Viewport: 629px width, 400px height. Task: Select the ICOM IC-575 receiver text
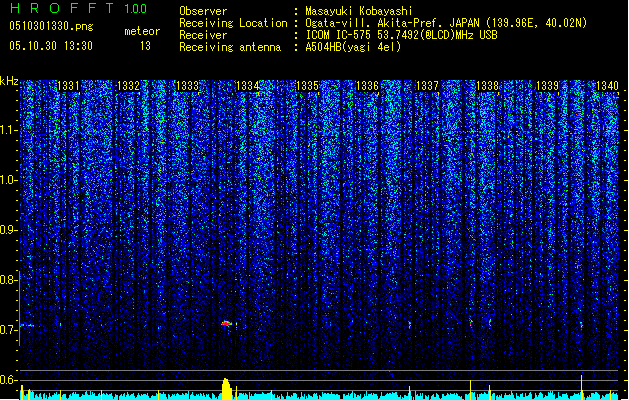[x=402, y=35]
